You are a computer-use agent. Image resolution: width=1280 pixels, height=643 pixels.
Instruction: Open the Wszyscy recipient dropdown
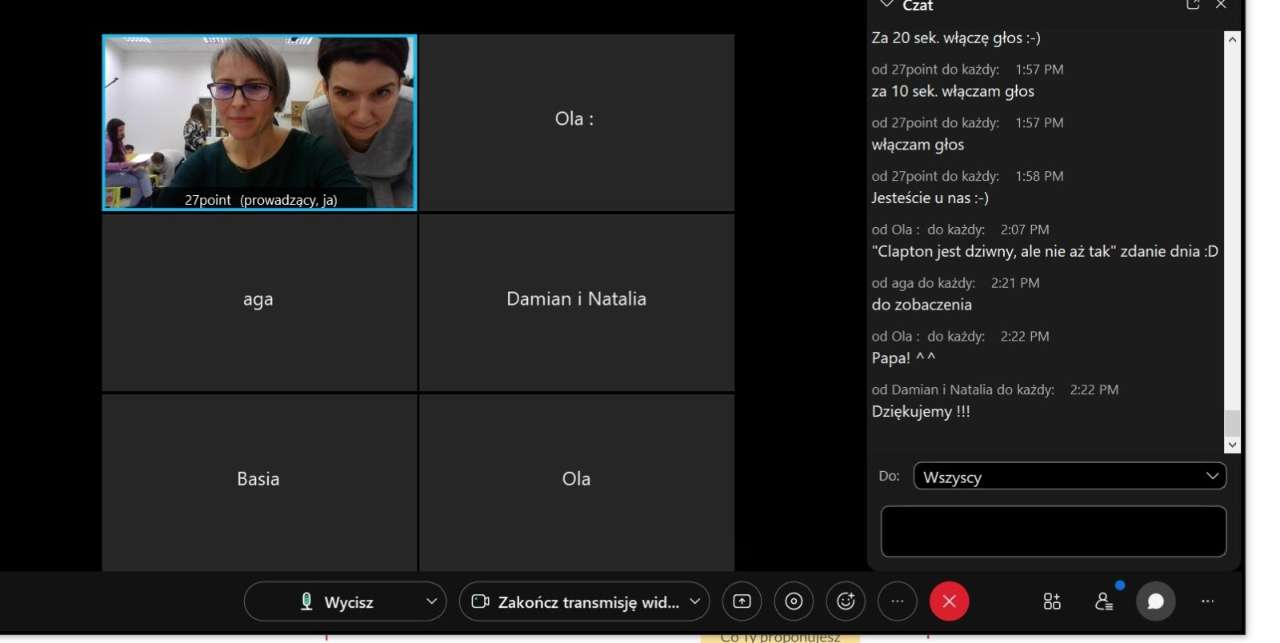click(1069, 477)
